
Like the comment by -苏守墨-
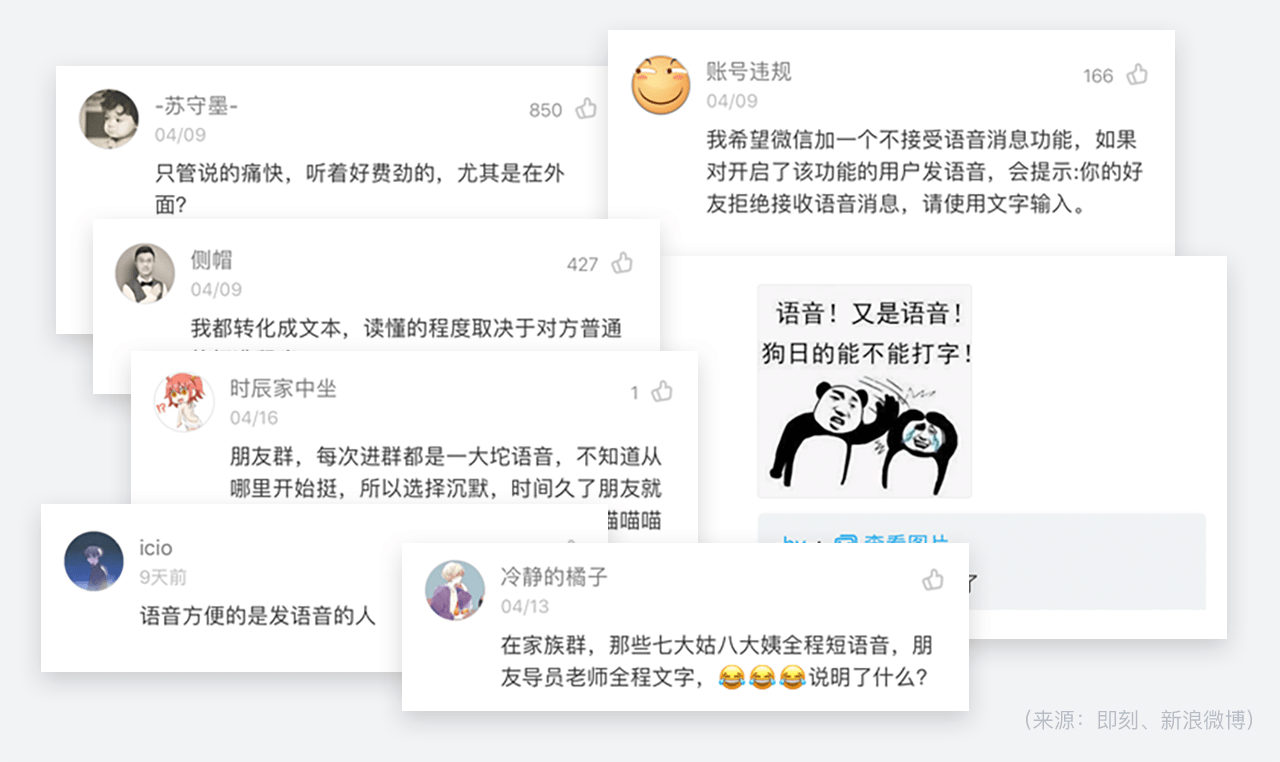click(586, 109)
